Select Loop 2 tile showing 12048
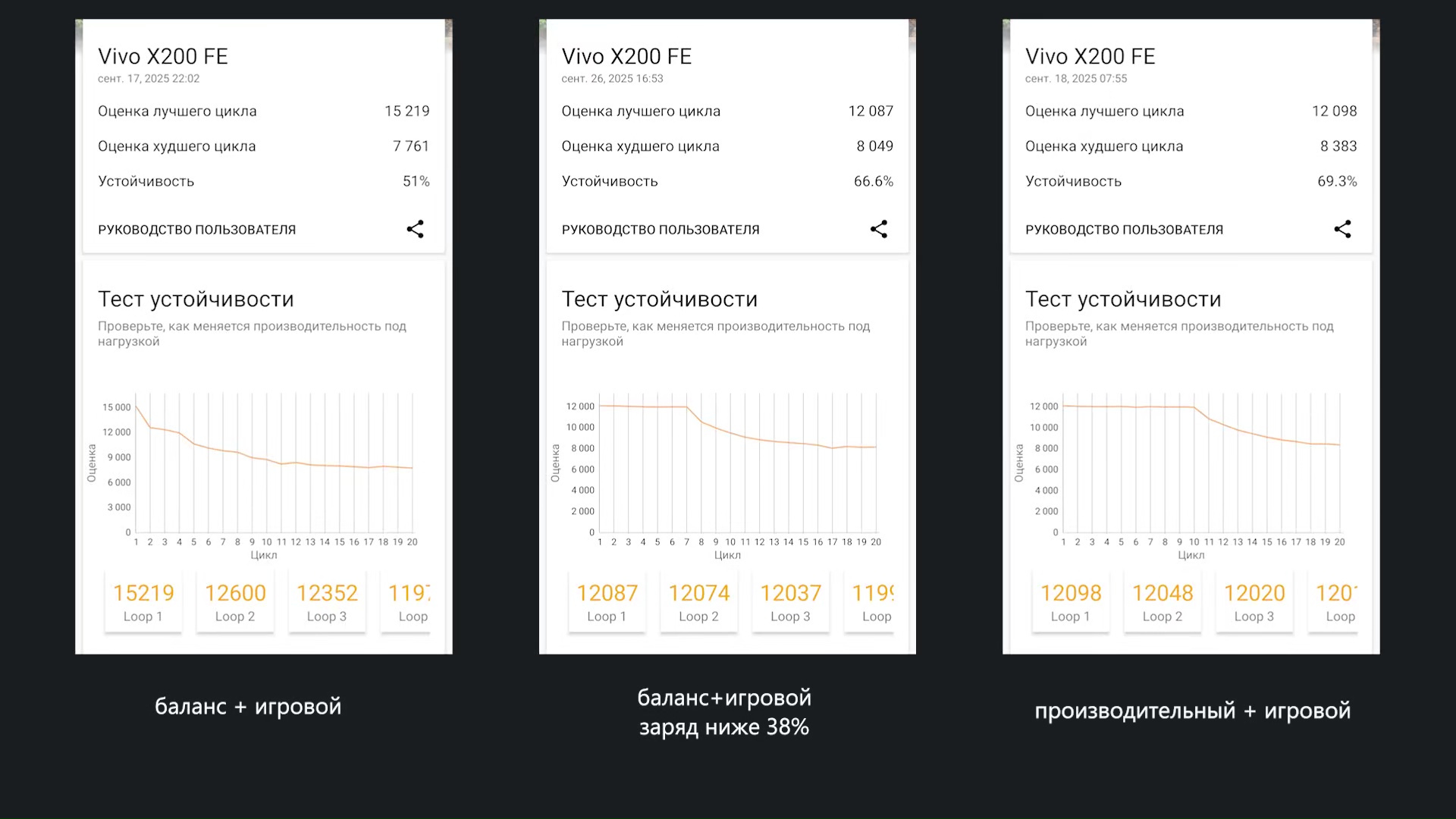The height and width of the screenshot is (819, 1456). [x=1163, y=602]
